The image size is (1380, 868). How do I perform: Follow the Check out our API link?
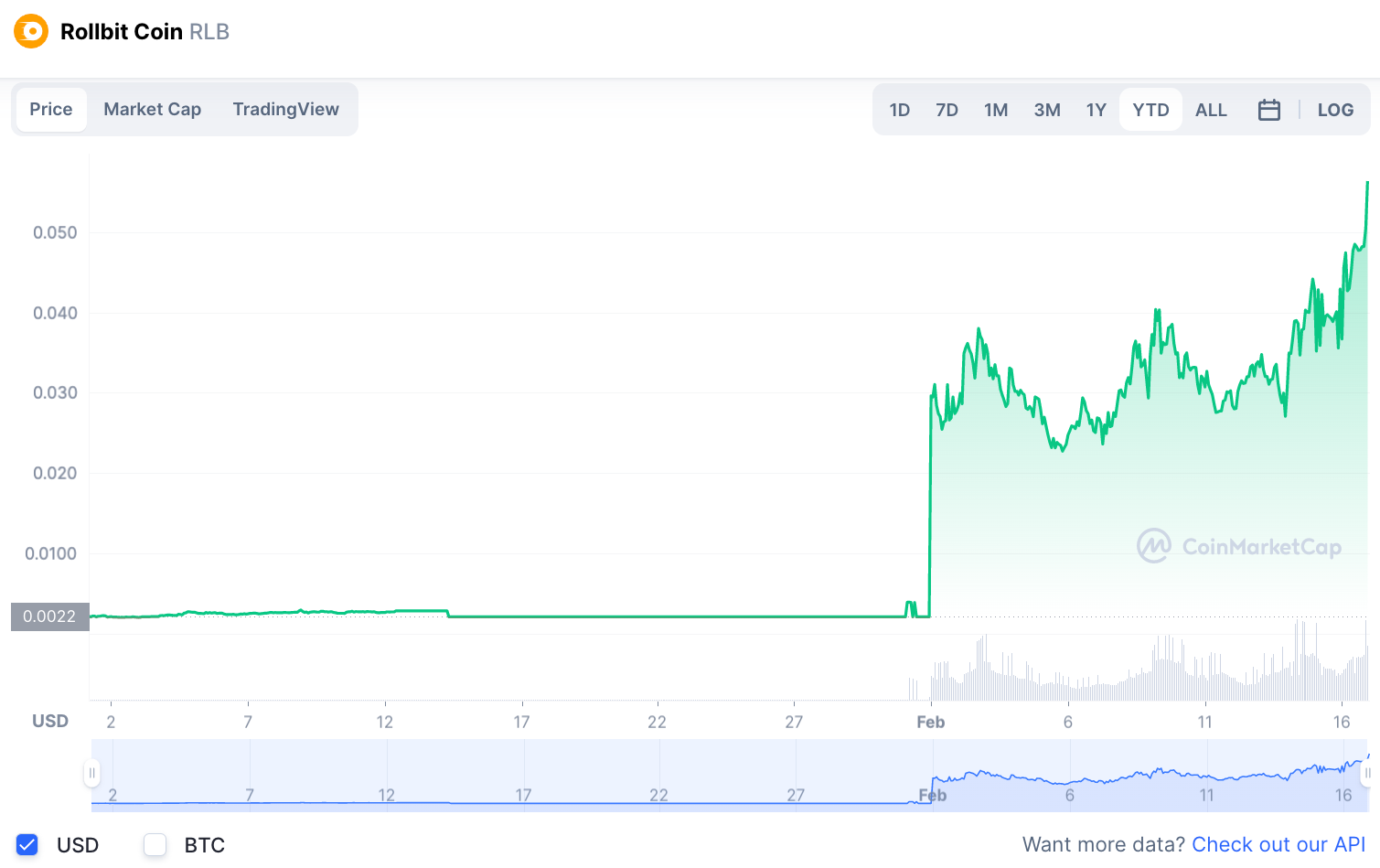pos(1278,844)
